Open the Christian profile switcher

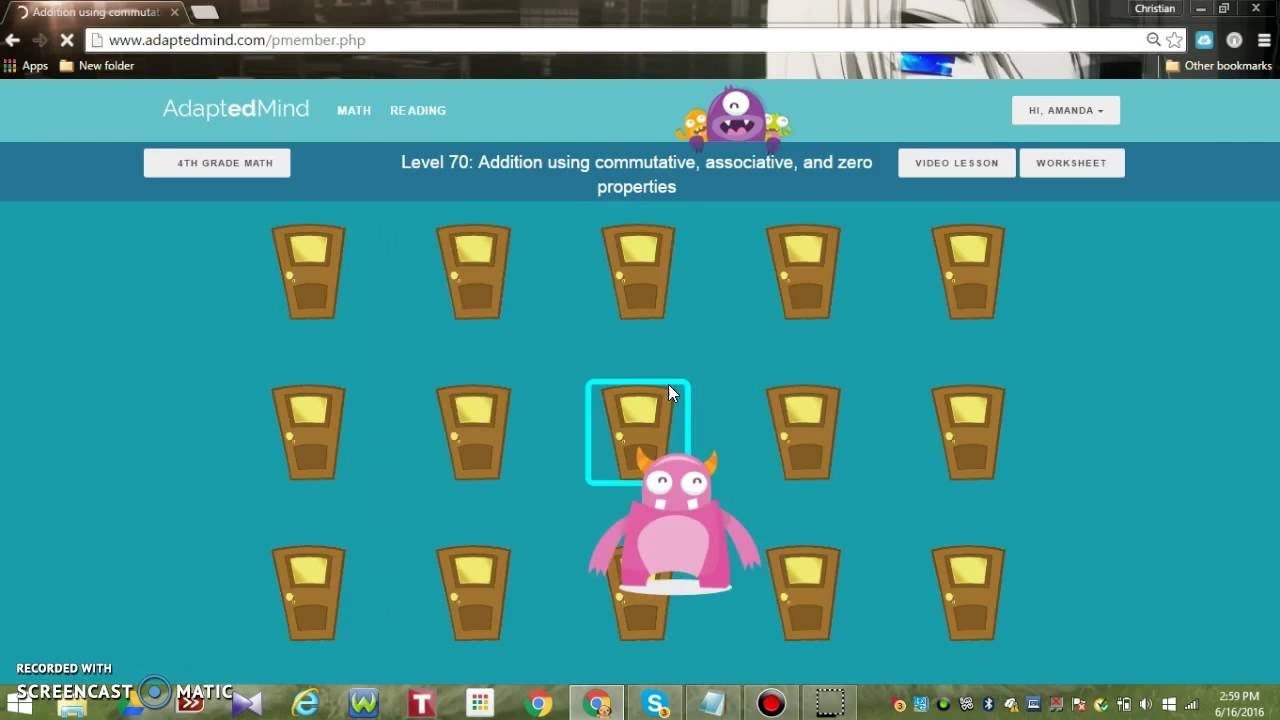point(1155,8)
